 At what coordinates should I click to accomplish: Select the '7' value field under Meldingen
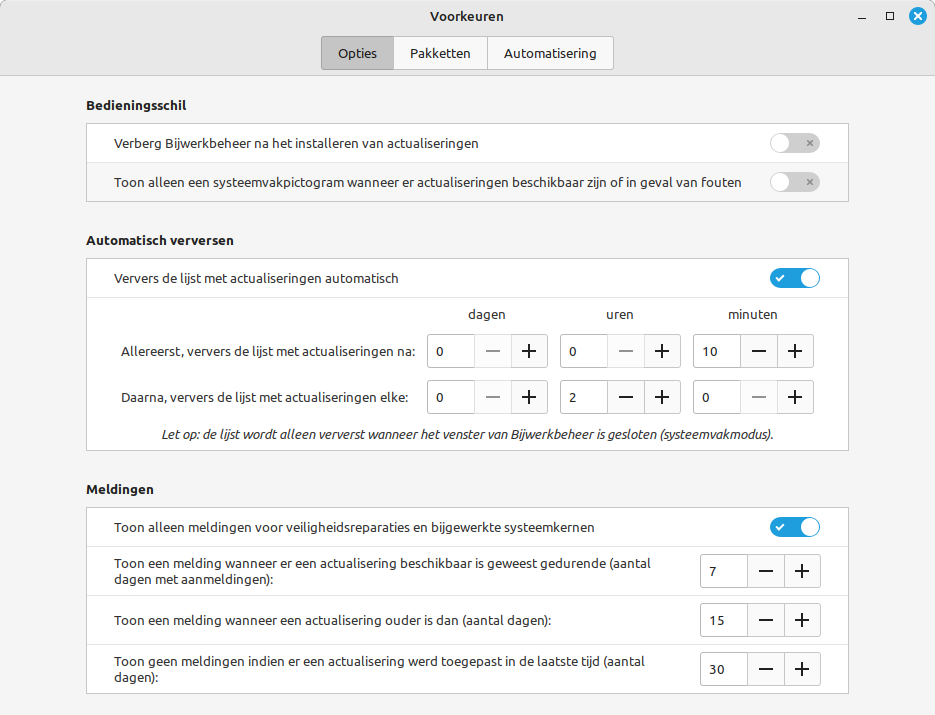click(723, 571)
